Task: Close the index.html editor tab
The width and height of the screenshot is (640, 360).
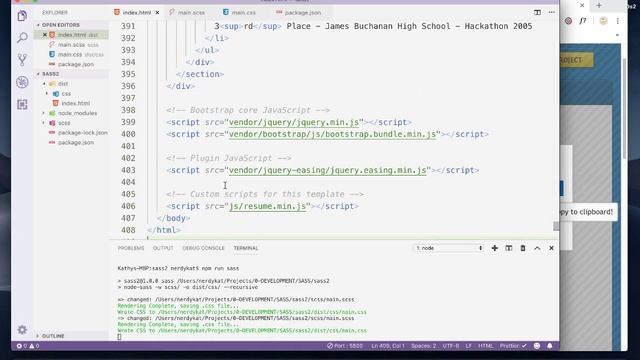Action: point(157,13)
